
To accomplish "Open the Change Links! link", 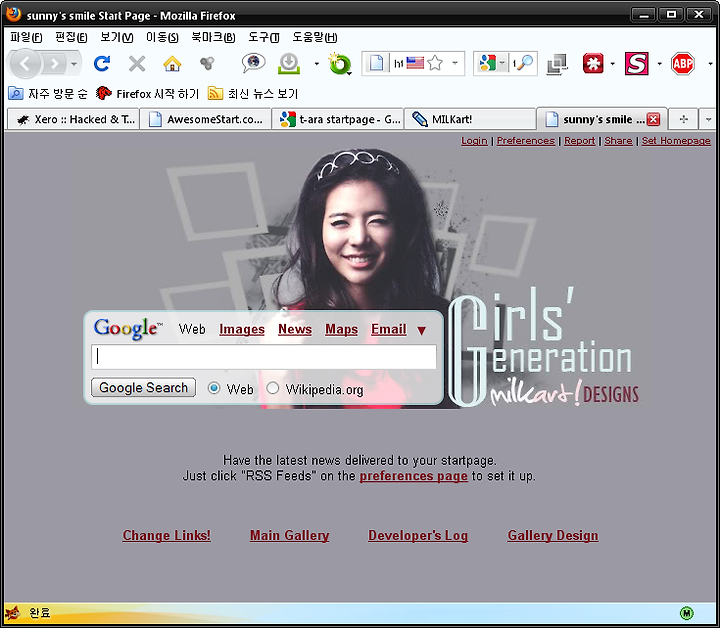I will [166, 535].
